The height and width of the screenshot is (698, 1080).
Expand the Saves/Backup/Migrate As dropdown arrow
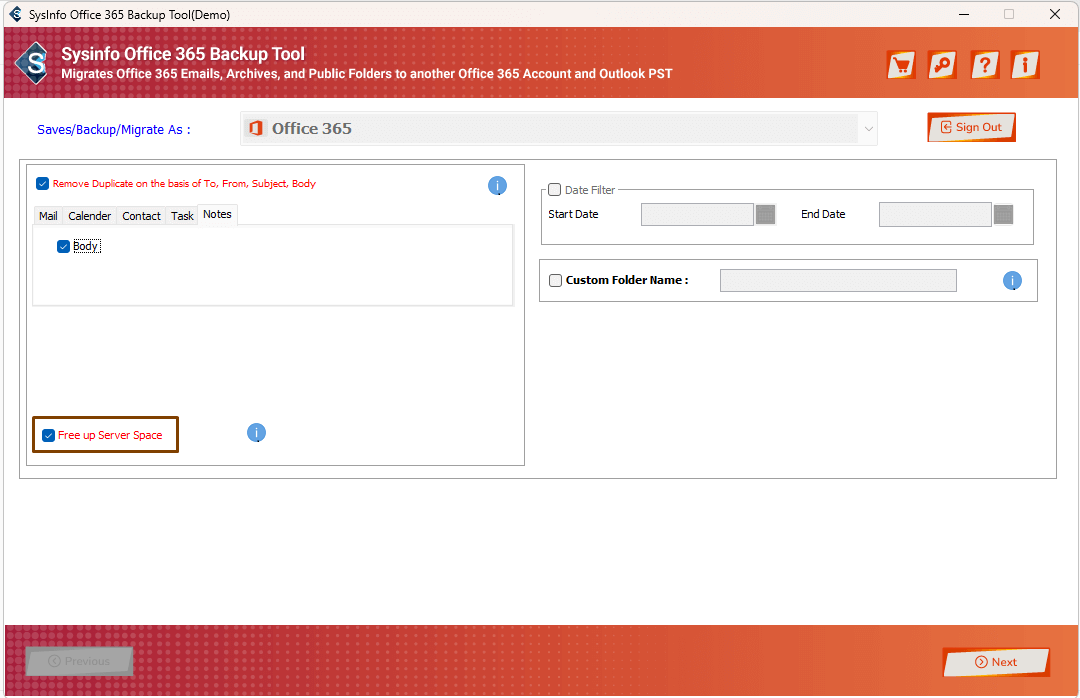869,129
